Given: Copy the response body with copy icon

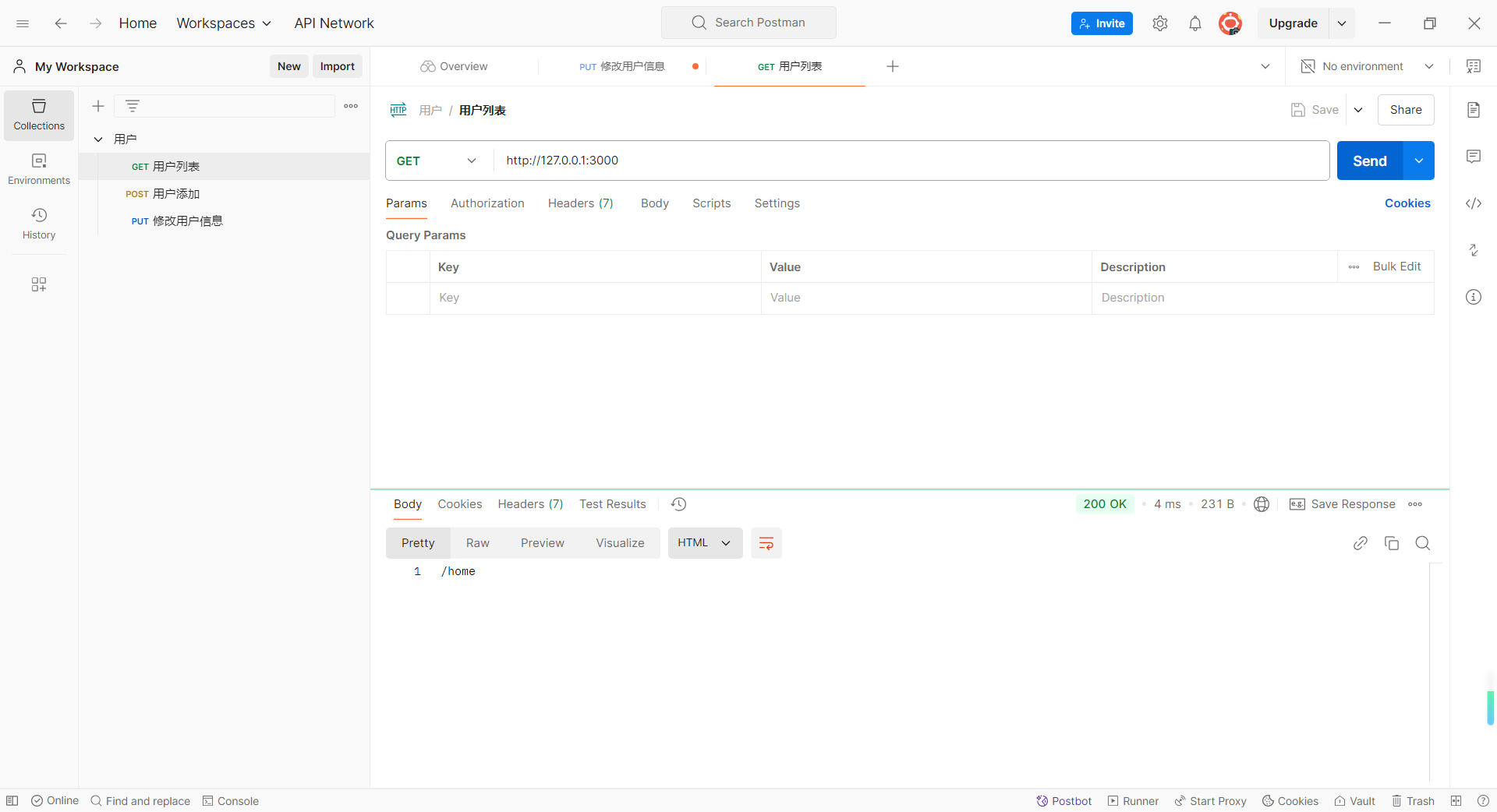Looking at the screenshot, I should tap(1391, 543).
